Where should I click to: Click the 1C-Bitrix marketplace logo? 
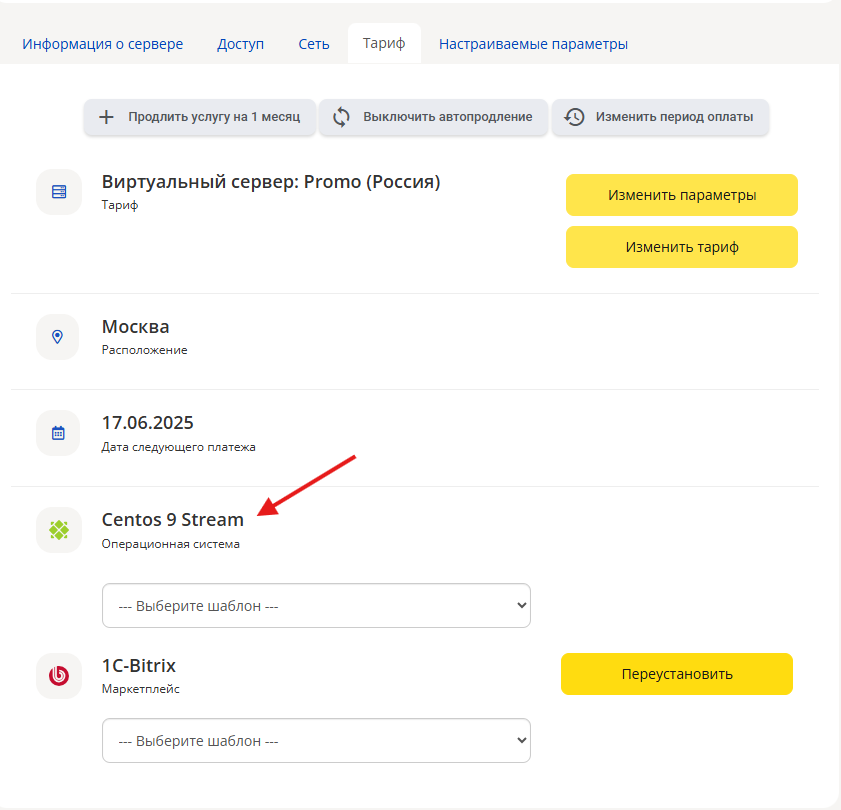point(59,676)
